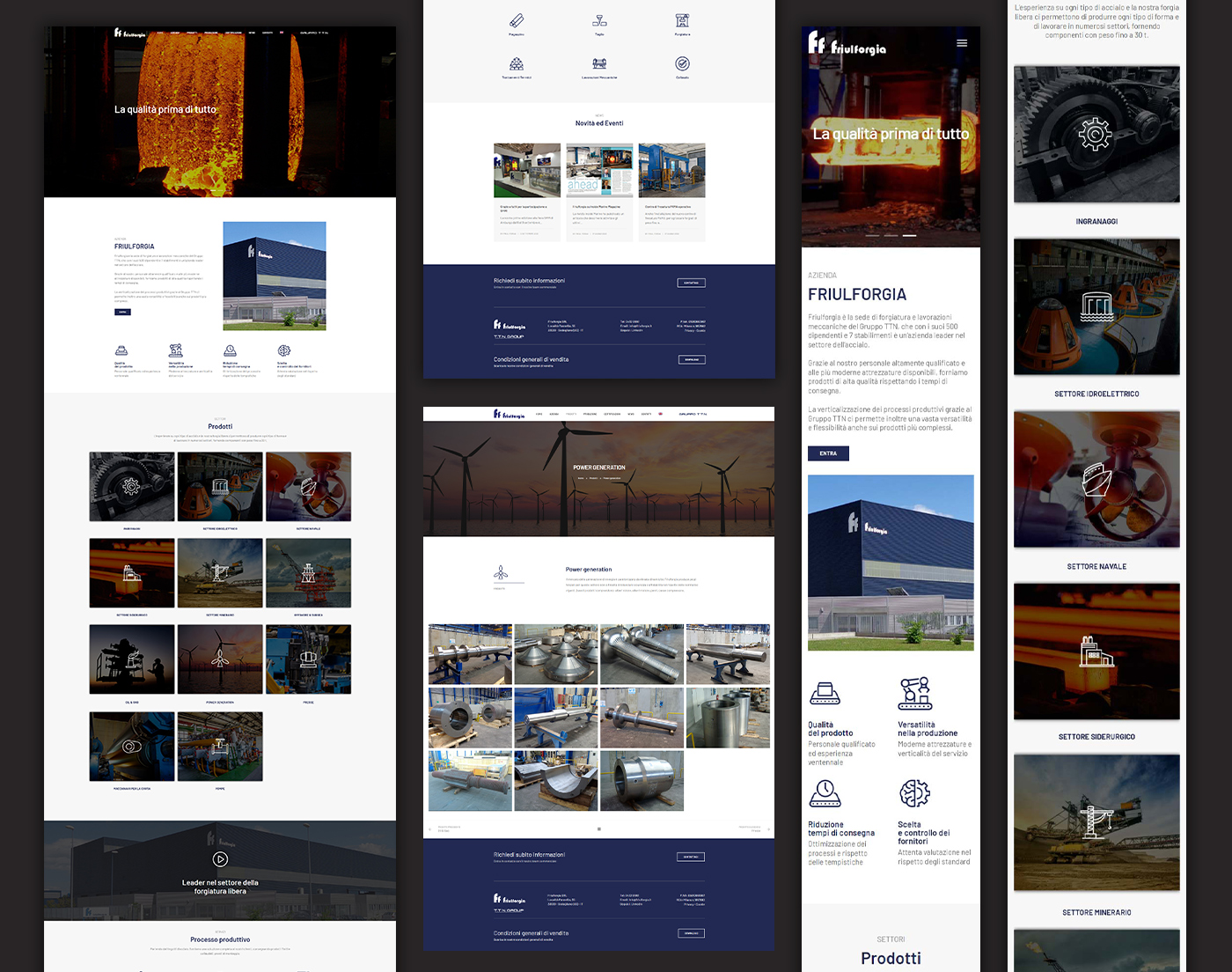The height and width of the screenshot is (972, 1232).
Task: Click the grid icon below the Power generation gallery
Action: pyautogui.click(x=599, y=828)
